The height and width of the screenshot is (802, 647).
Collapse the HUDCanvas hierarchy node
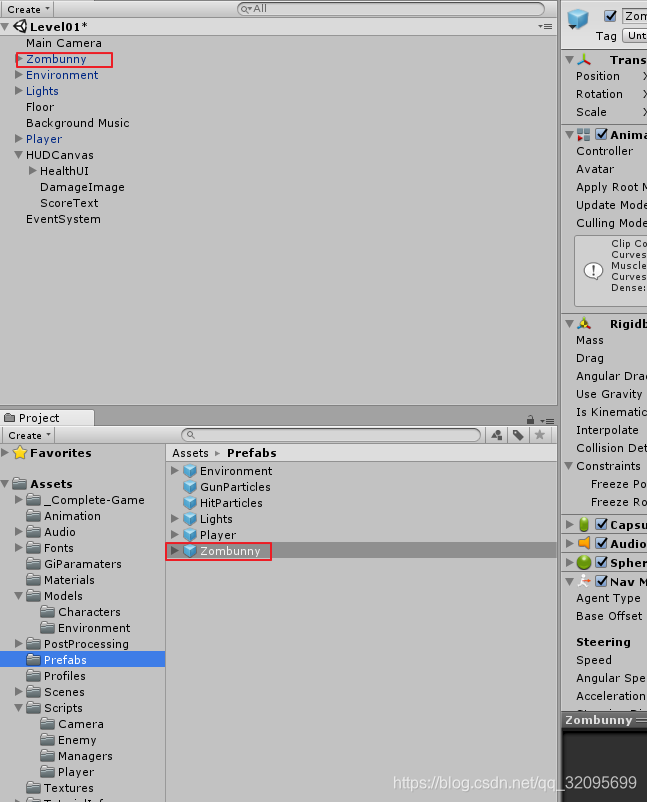(19, 155)
